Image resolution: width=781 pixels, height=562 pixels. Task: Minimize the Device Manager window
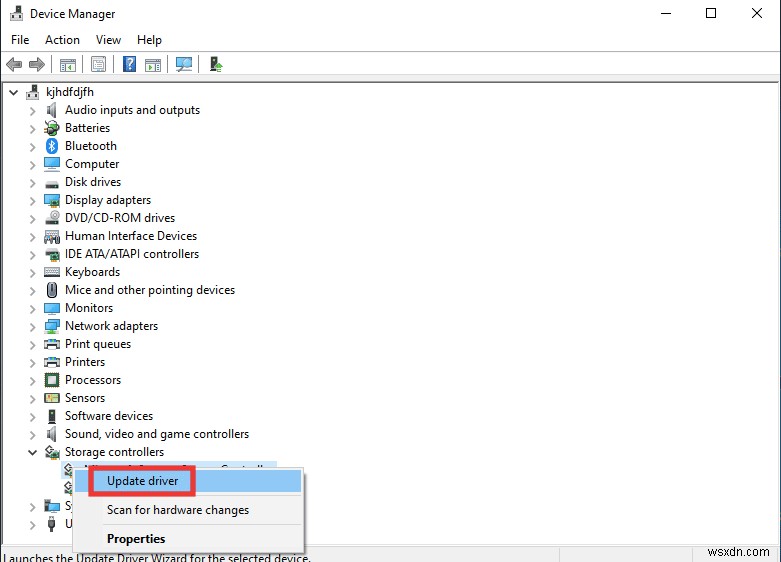pos(666,13)
